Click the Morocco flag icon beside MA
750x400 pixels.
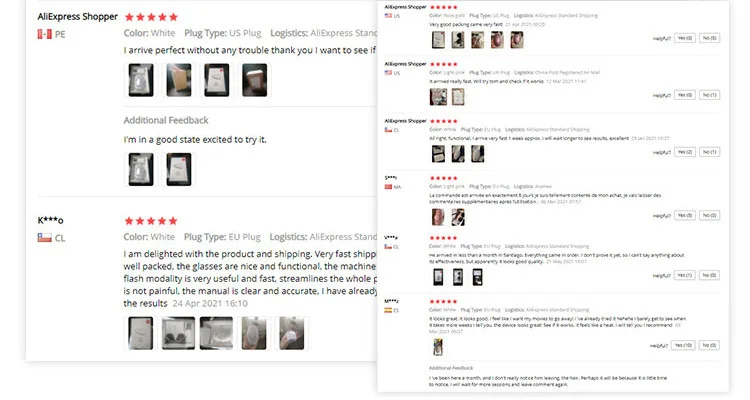point(388,187)
